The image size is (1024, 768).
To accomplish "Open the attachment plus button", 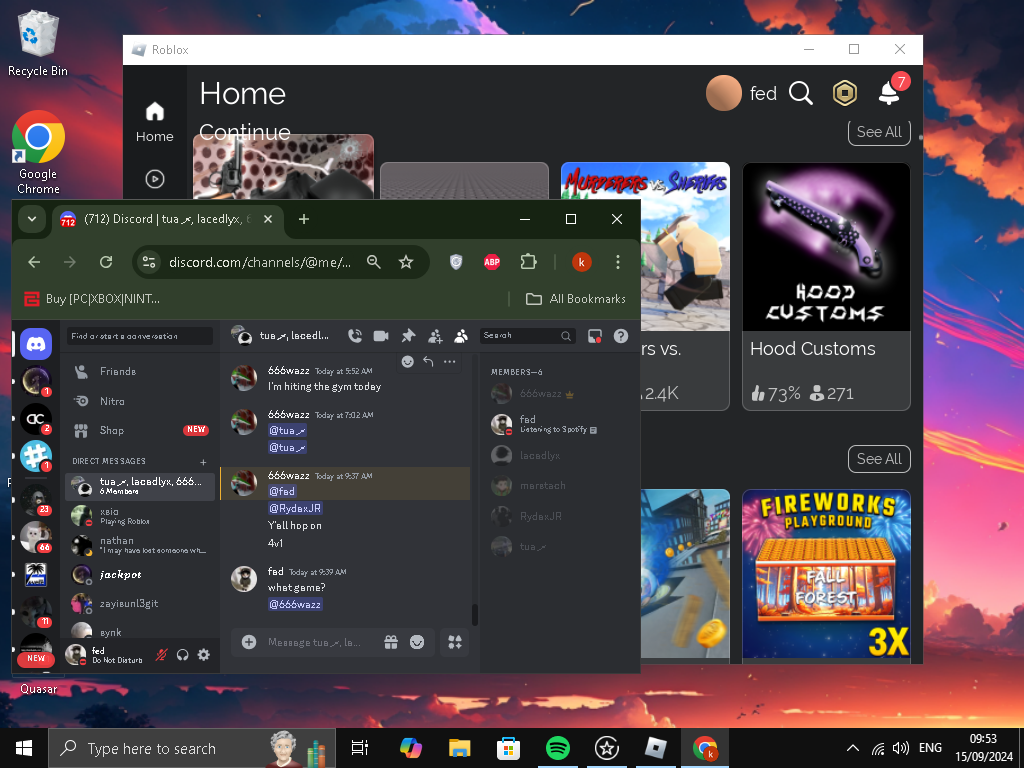I will click(x=249, y=642).
